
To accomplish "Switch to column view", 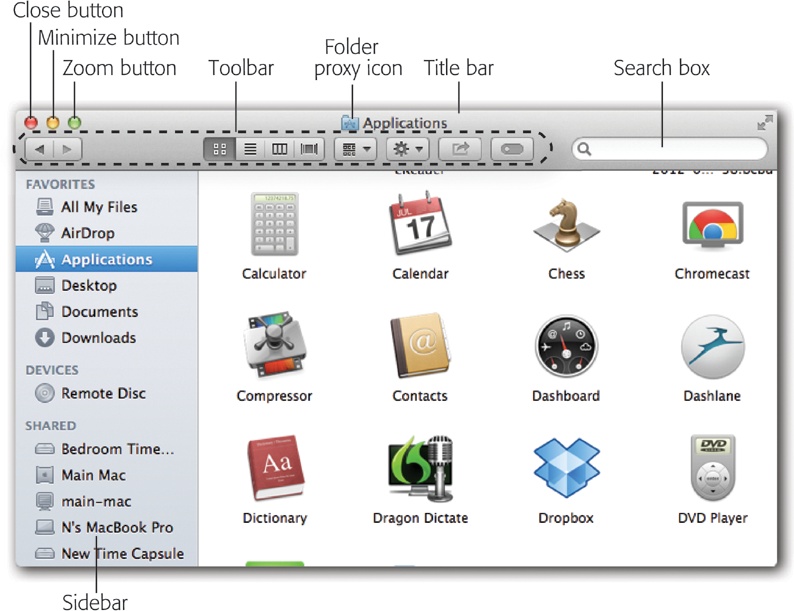I will pos(280,149).
